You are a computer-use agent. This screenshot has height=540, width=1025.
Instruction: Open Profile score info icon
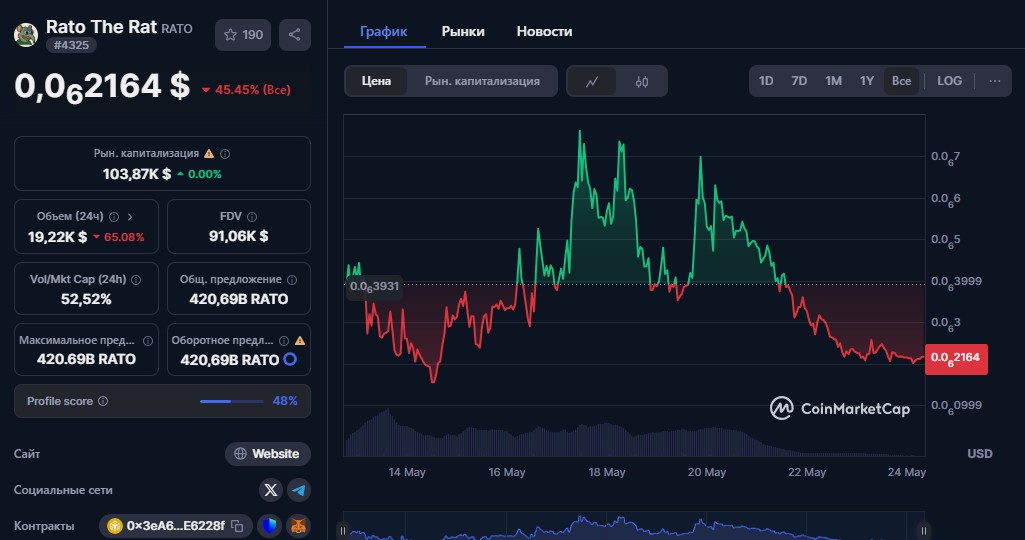(x=103, y=401)
